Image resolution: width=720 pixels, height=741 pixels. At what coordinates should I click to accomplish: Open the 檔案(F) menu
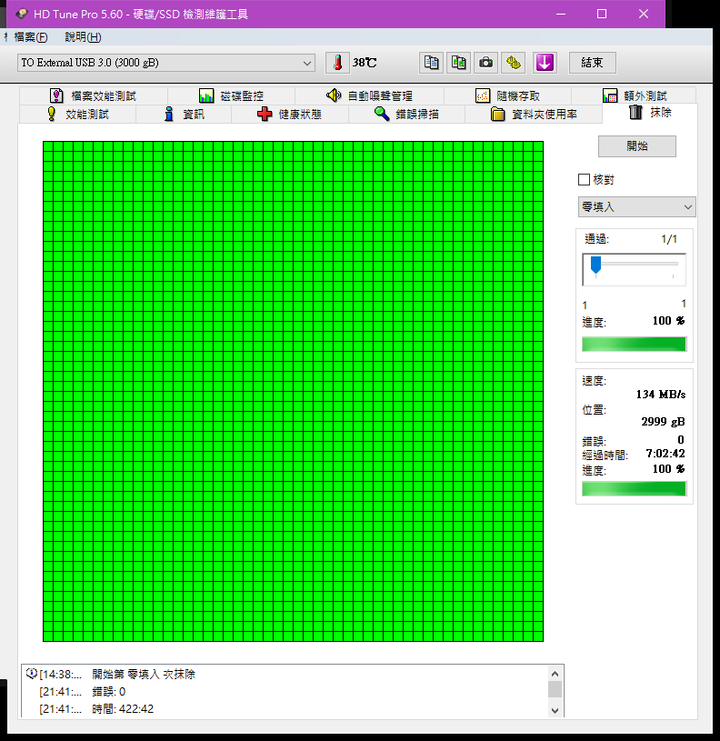31,37
